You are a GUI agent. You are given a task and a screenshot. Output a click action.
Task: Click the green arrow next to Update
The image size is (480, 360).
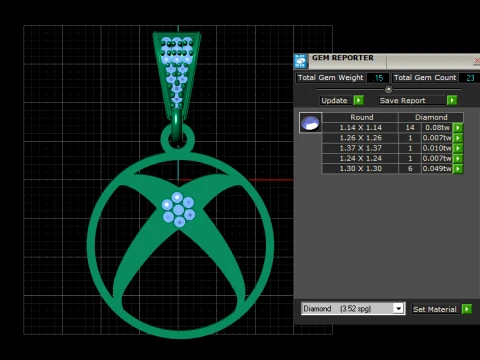coord(358,100)
